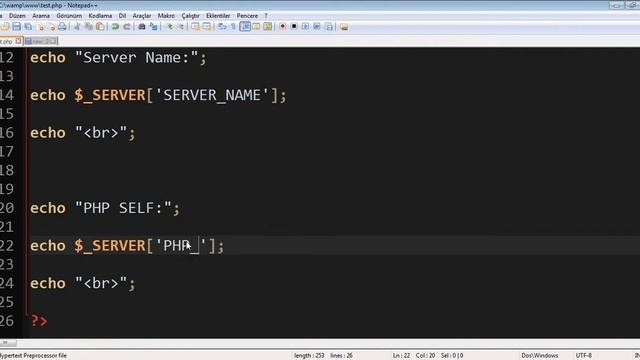Image resolution: width=640 pixels, height=360 pixels.
Task: Click the Save Recorded Macro icon
Action: [329, 27]
